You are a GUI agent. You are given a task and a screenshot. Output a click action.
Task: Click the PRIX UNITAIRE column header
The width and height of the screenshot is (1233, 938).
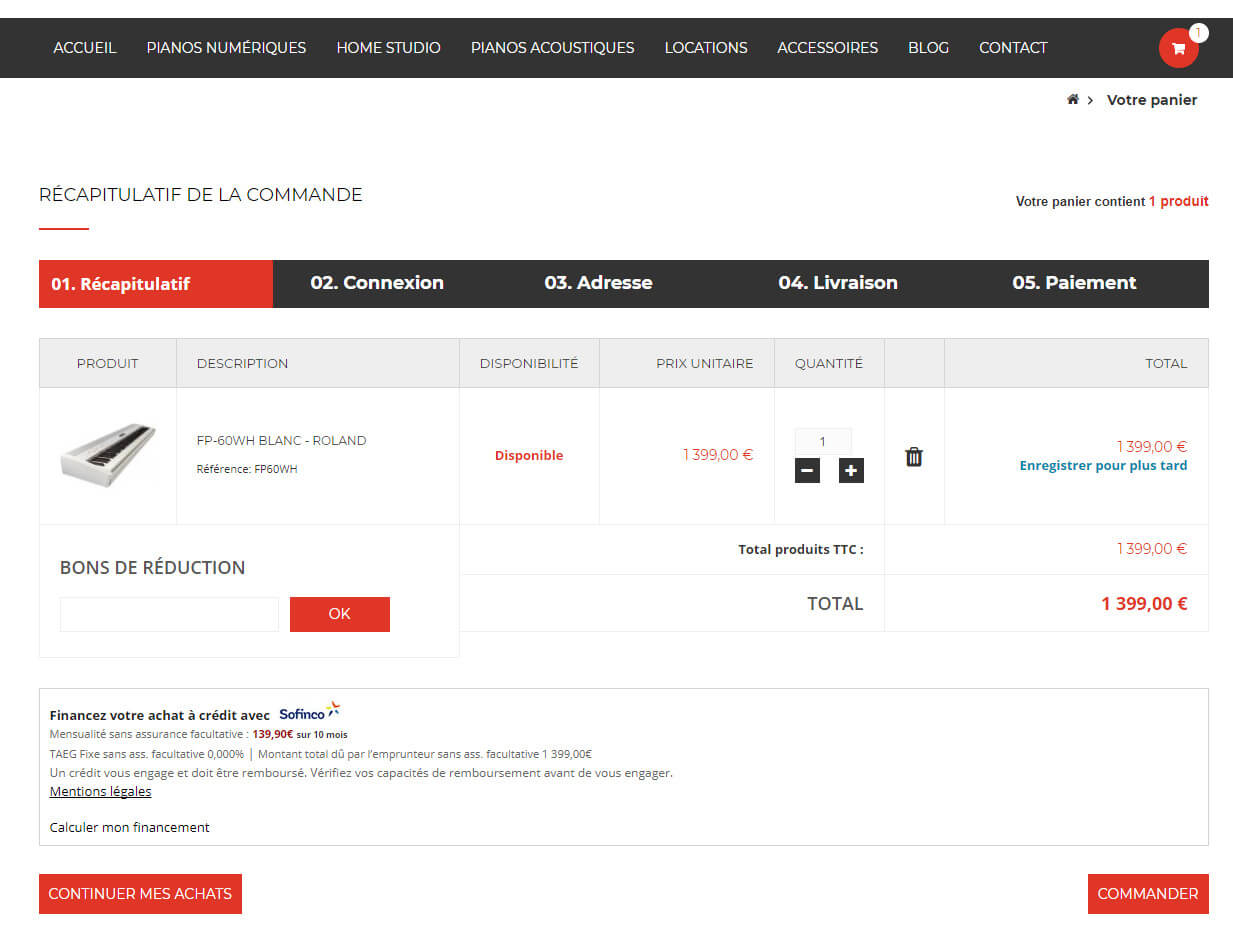click(705, 364)
